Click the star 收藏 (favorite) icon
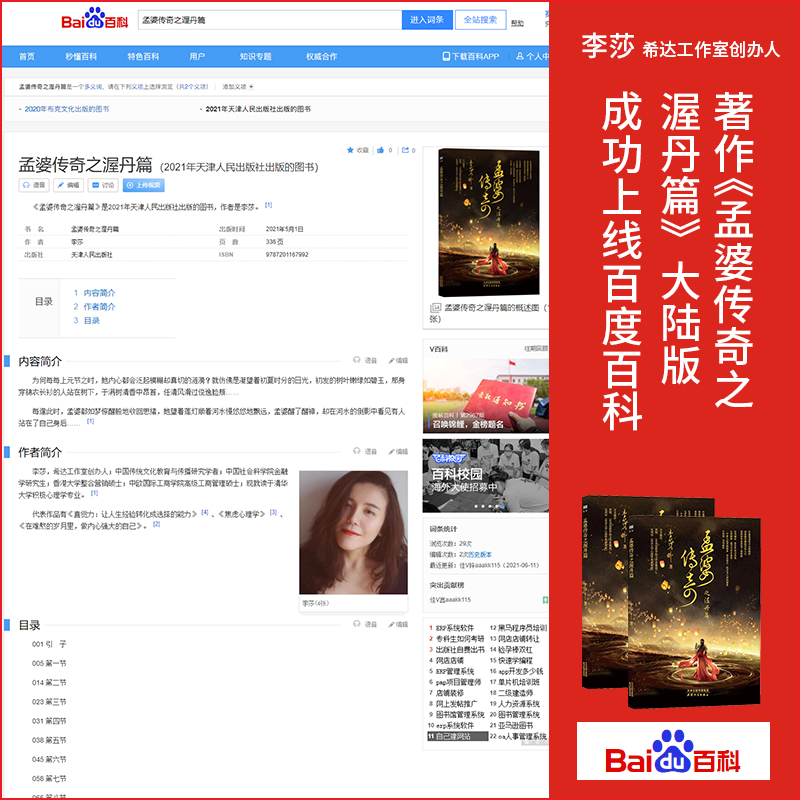 point(351,150)
